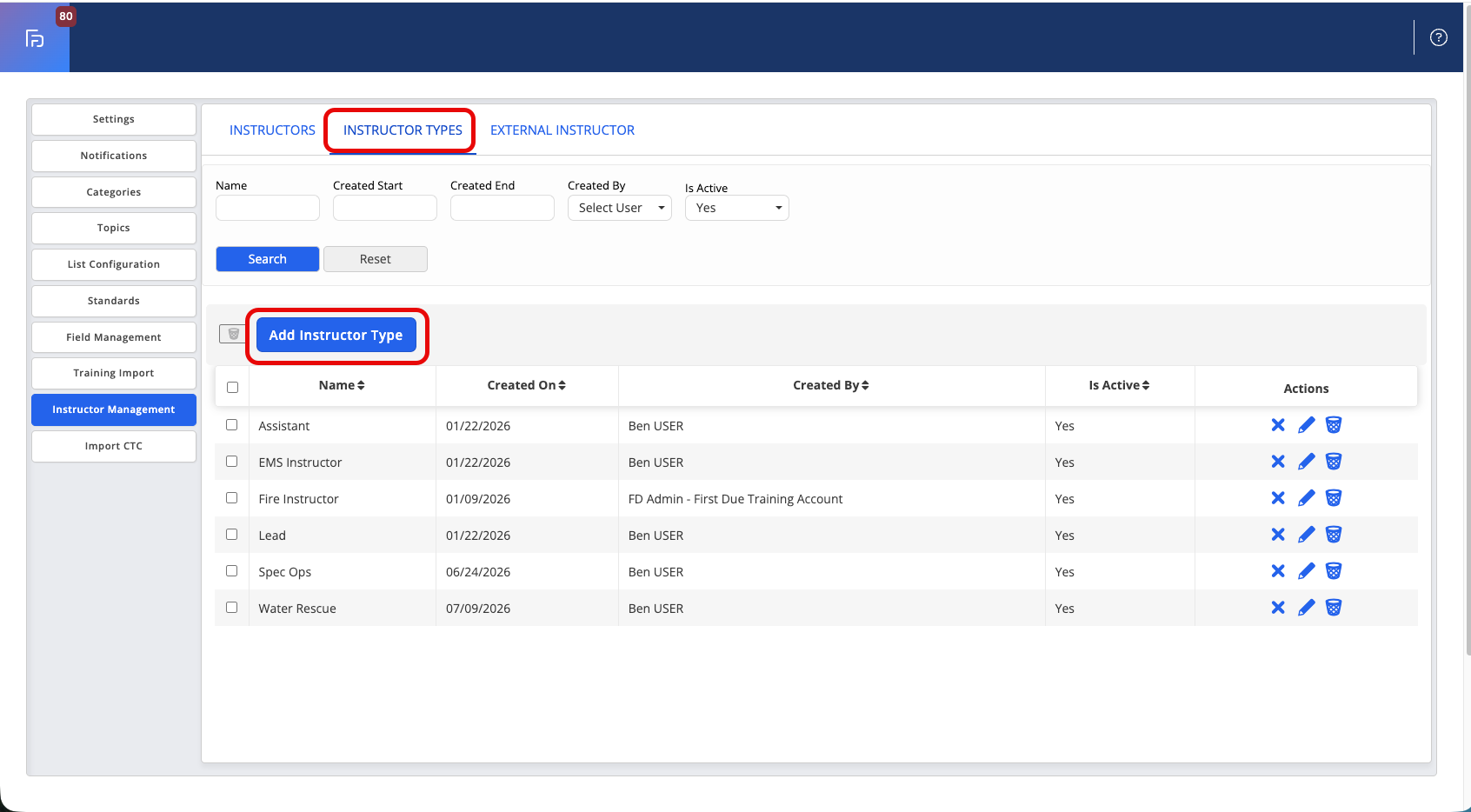Click the Add Instructor Type button

(336, 335)
